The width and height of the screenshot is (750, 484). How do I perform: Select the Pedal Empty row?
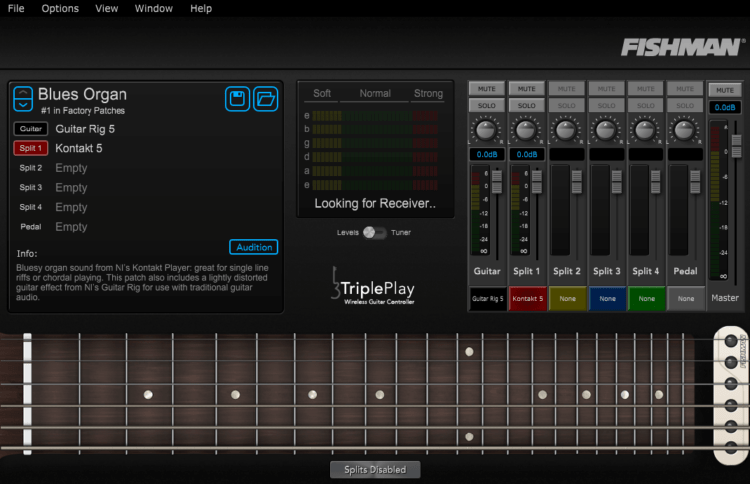145,227
